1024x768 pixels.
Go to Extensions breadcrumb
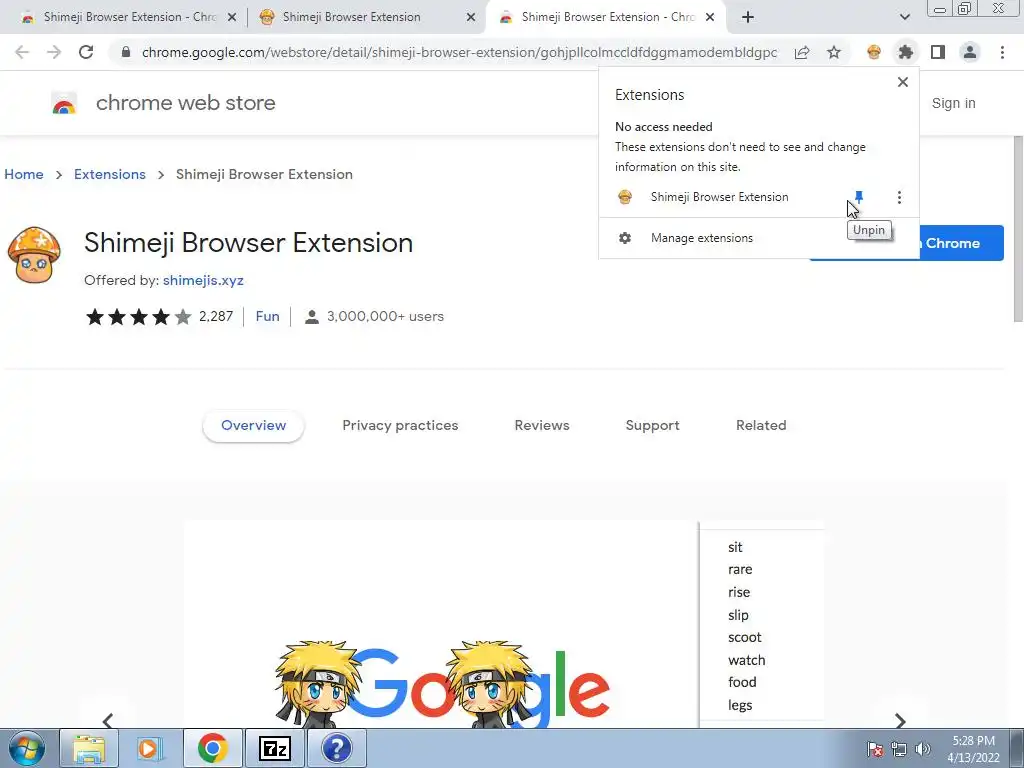110,174
